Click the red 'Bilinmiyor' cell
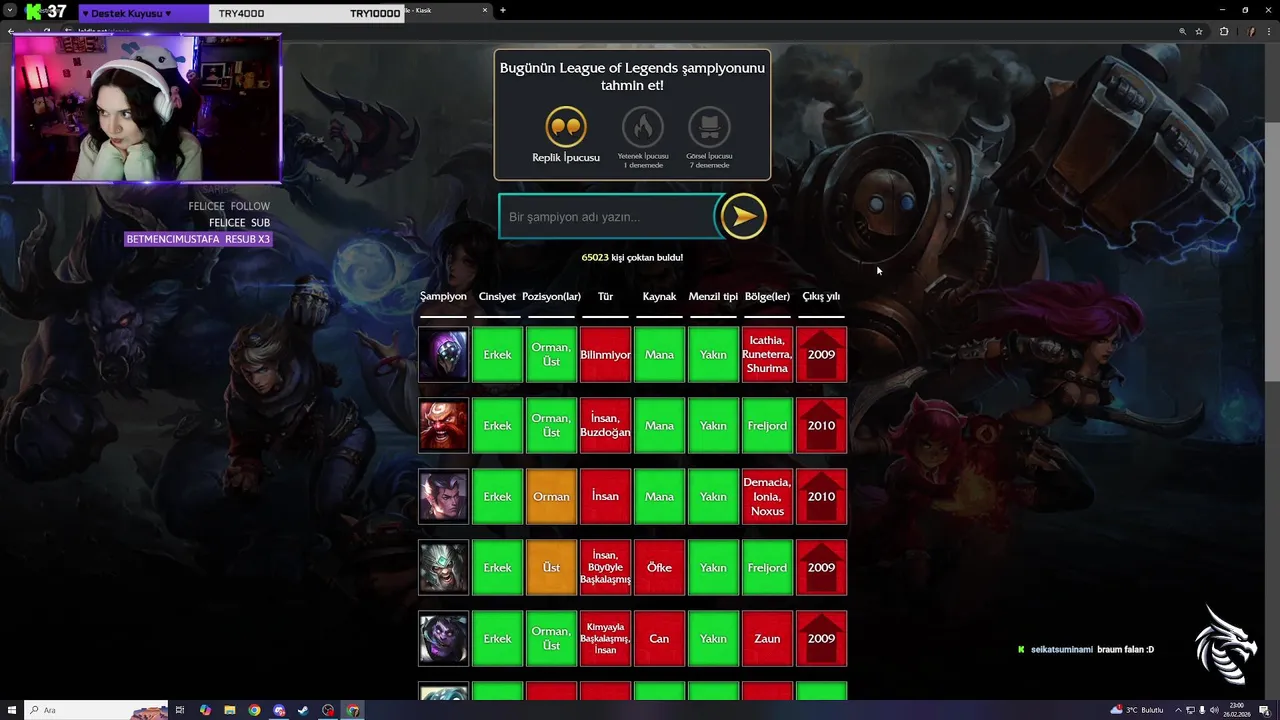This screenshot has width=1280, height=720. (605, 355)
